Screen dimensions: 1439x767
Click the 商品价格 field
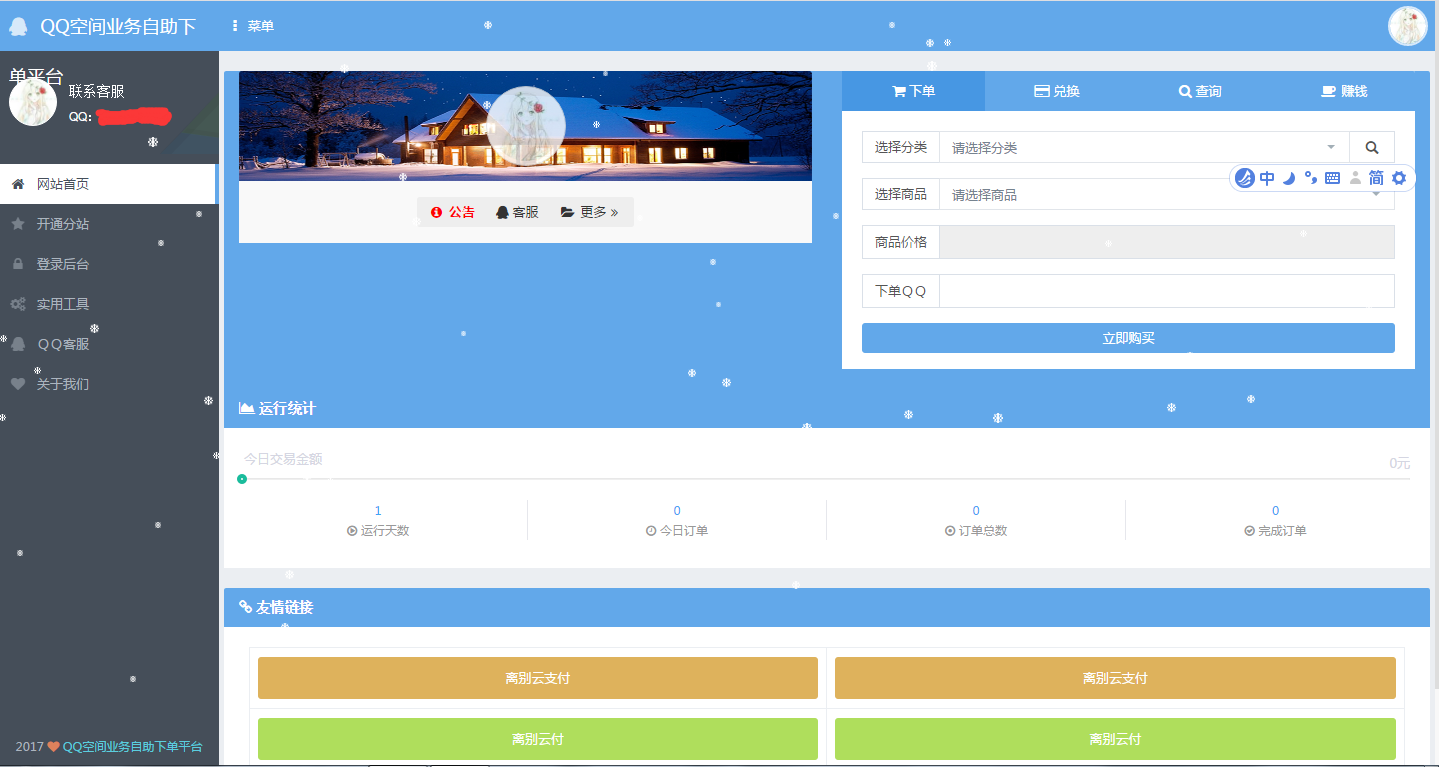(x=1166, y=242)
